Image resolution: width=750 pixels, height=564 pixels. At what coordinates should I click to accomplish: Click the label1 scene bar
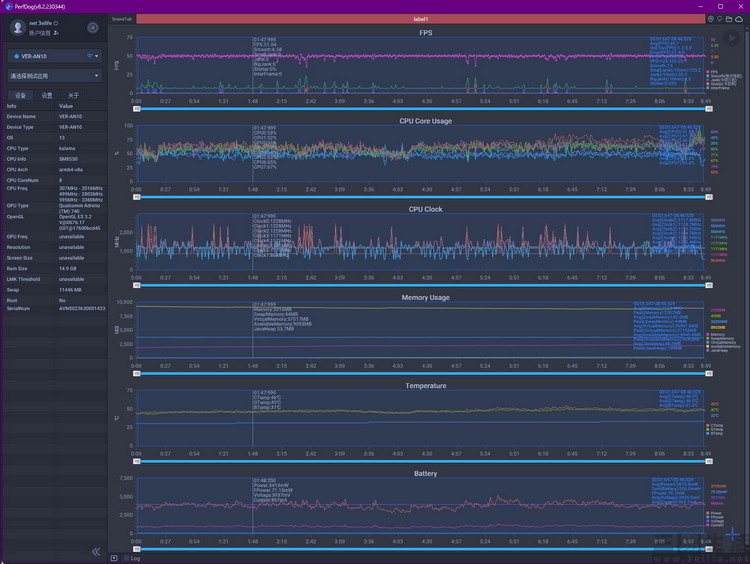[420, 19]
